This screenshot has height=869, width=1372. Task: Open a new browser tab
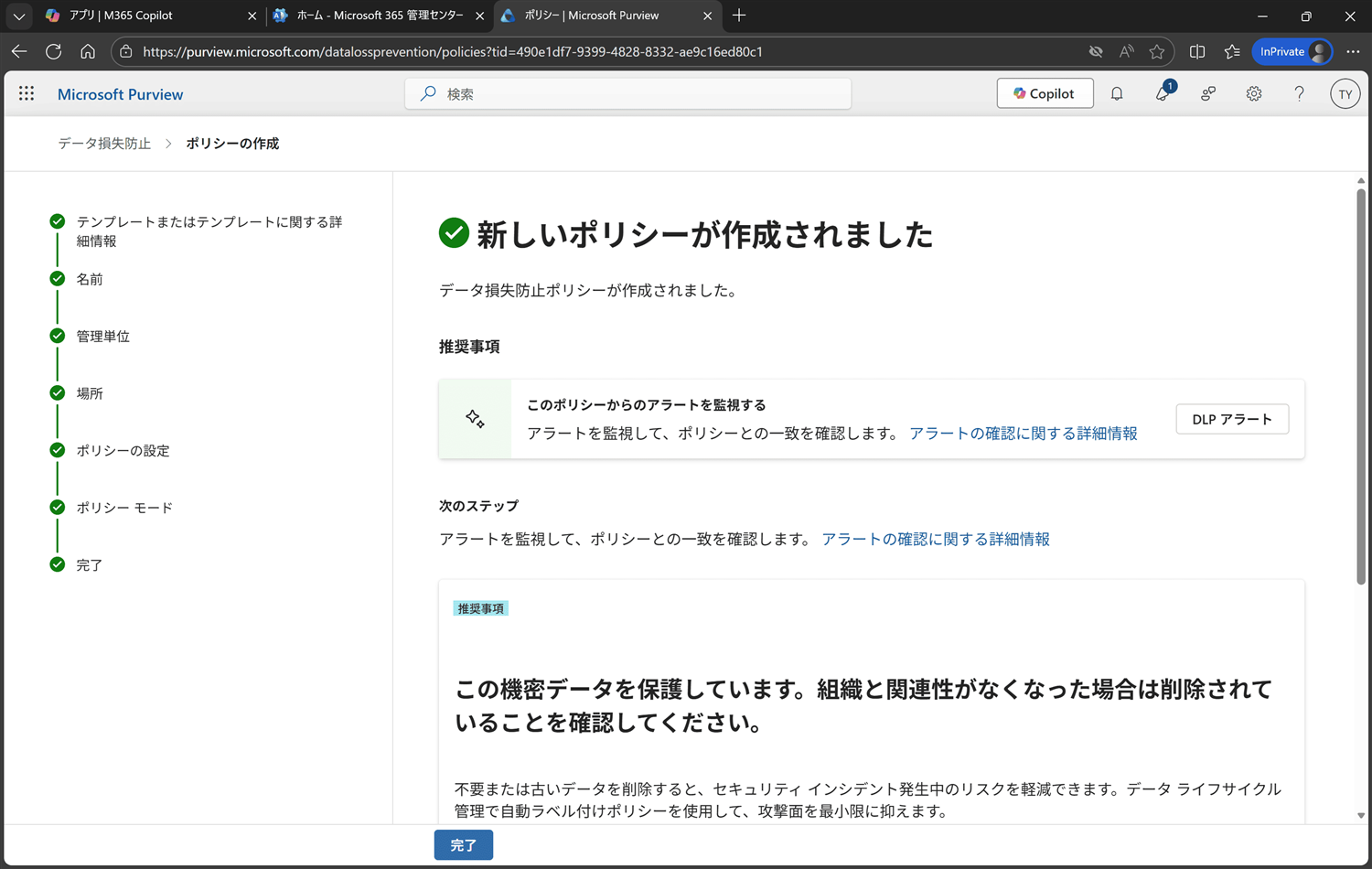739,16
